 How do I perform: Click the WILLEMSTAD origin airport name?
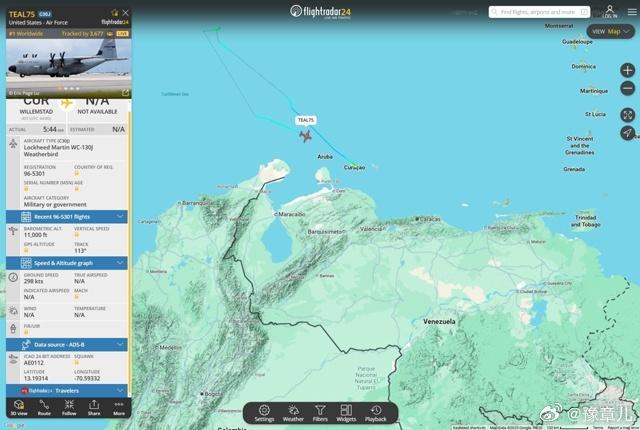36,111
